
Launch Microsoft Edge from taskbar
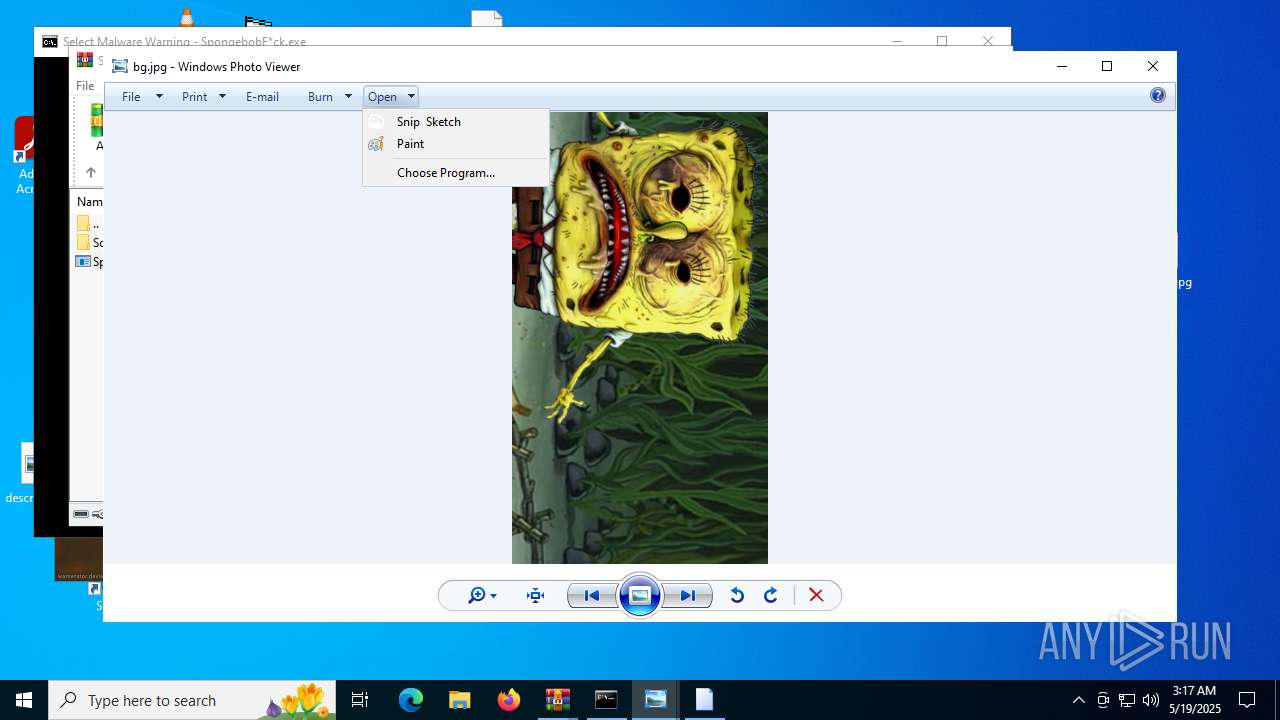[x=411, y=700]
